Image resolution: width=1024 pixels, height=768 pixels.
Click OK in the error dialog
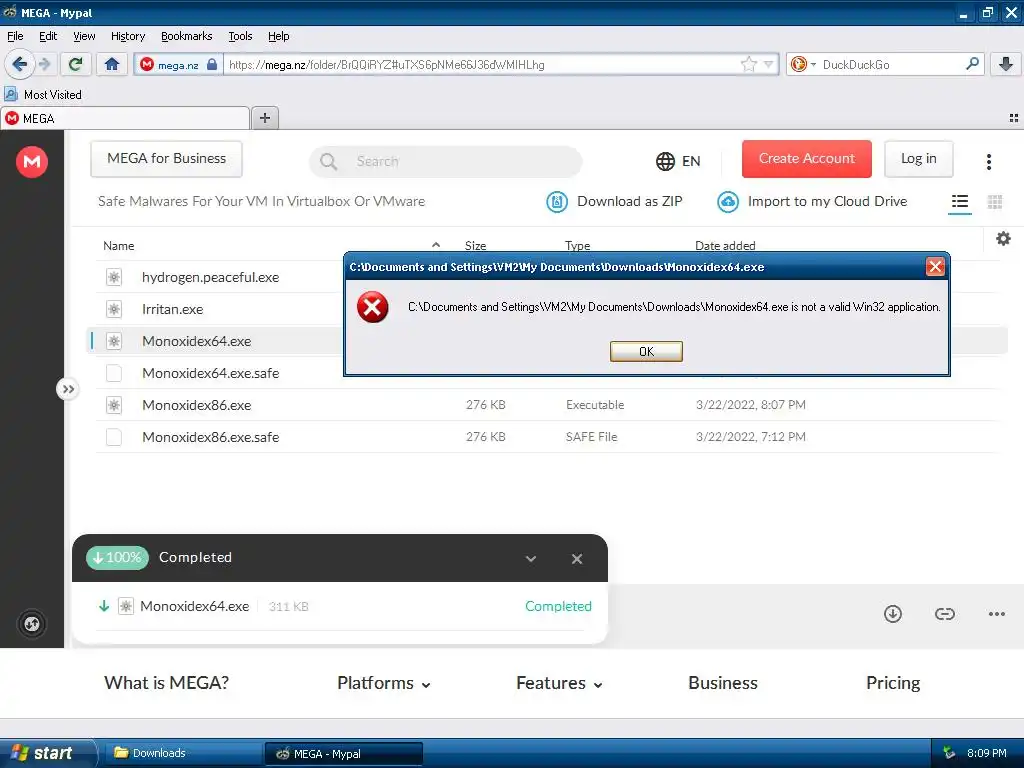pyautogui.click(x=646, y=351)
